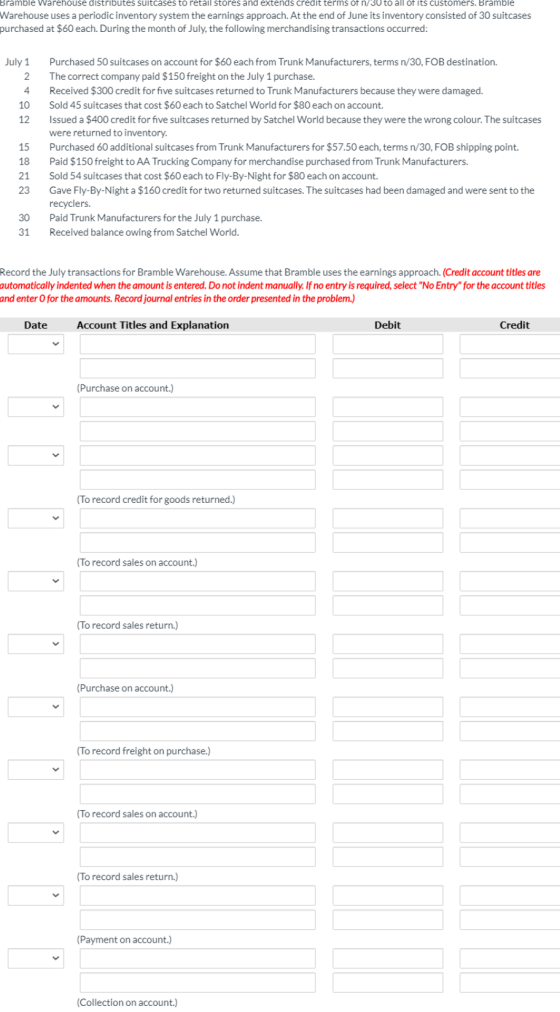Image resolution: width=560 pixels, height=1012 pixels.
Task: Click second-line debit field of credit for goods returned entry
Action: [388, 480]
